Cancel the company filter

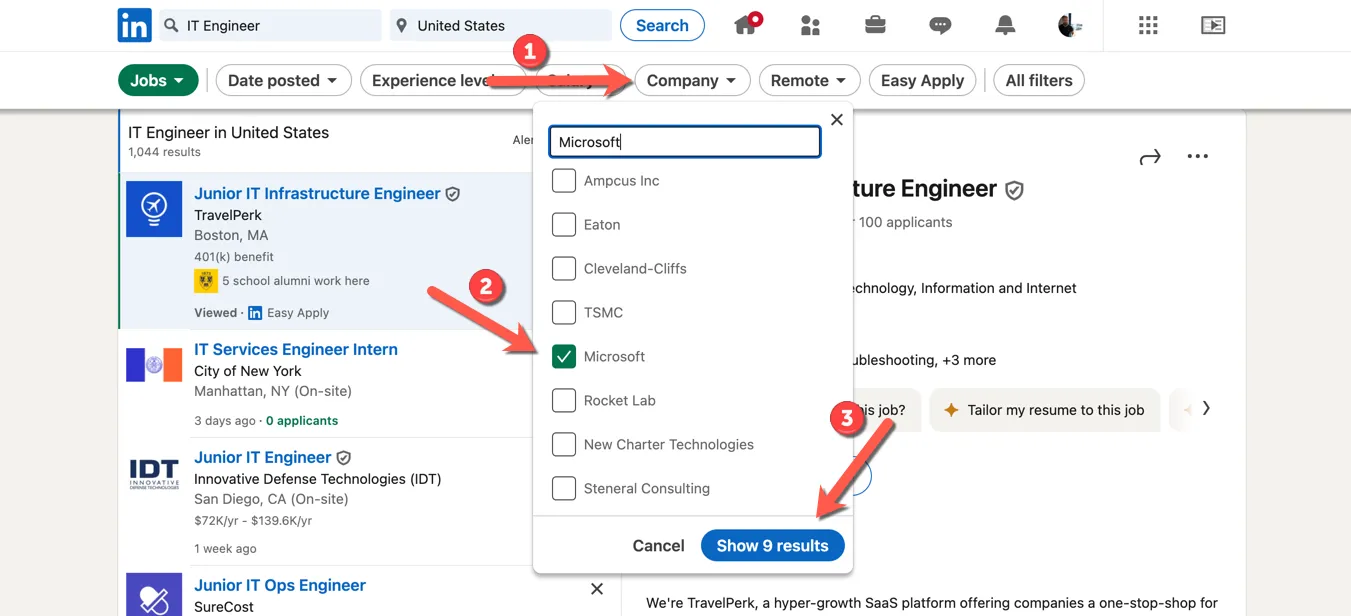click(x=658, y=545)
